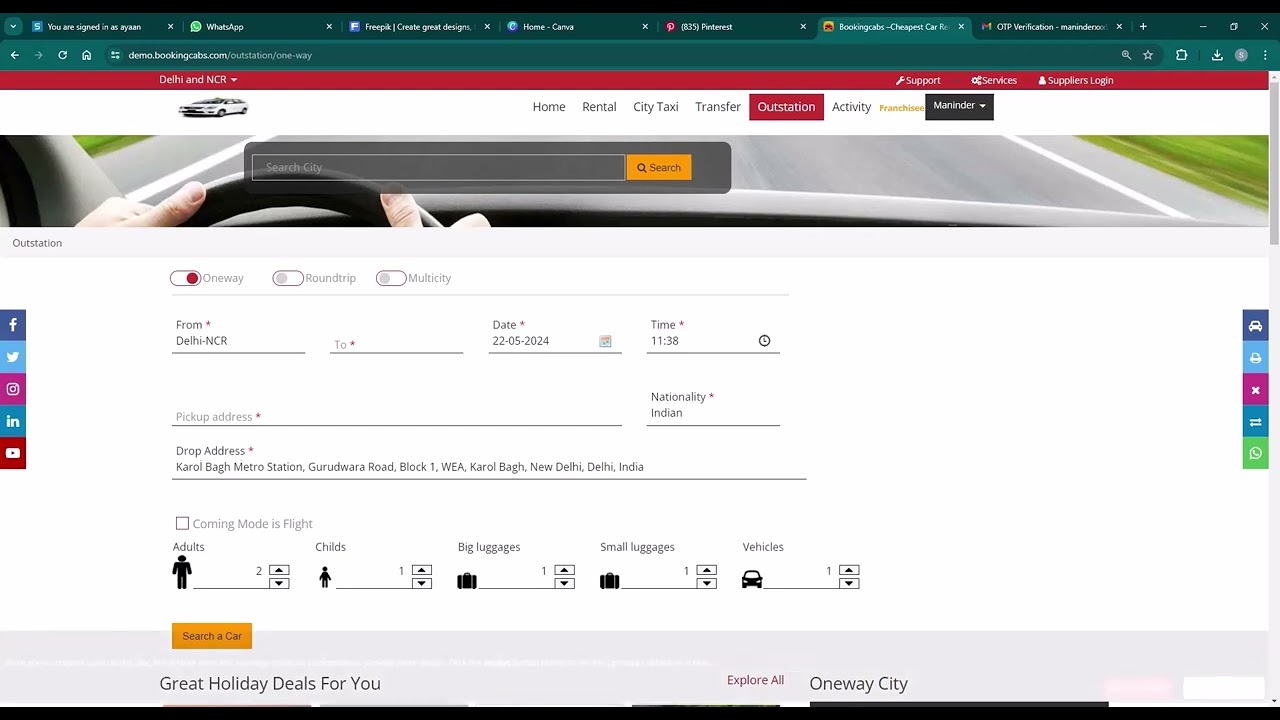View site information icon in address bar
The height and width of the screenshot is (720, 1280).
pos(115,55)
